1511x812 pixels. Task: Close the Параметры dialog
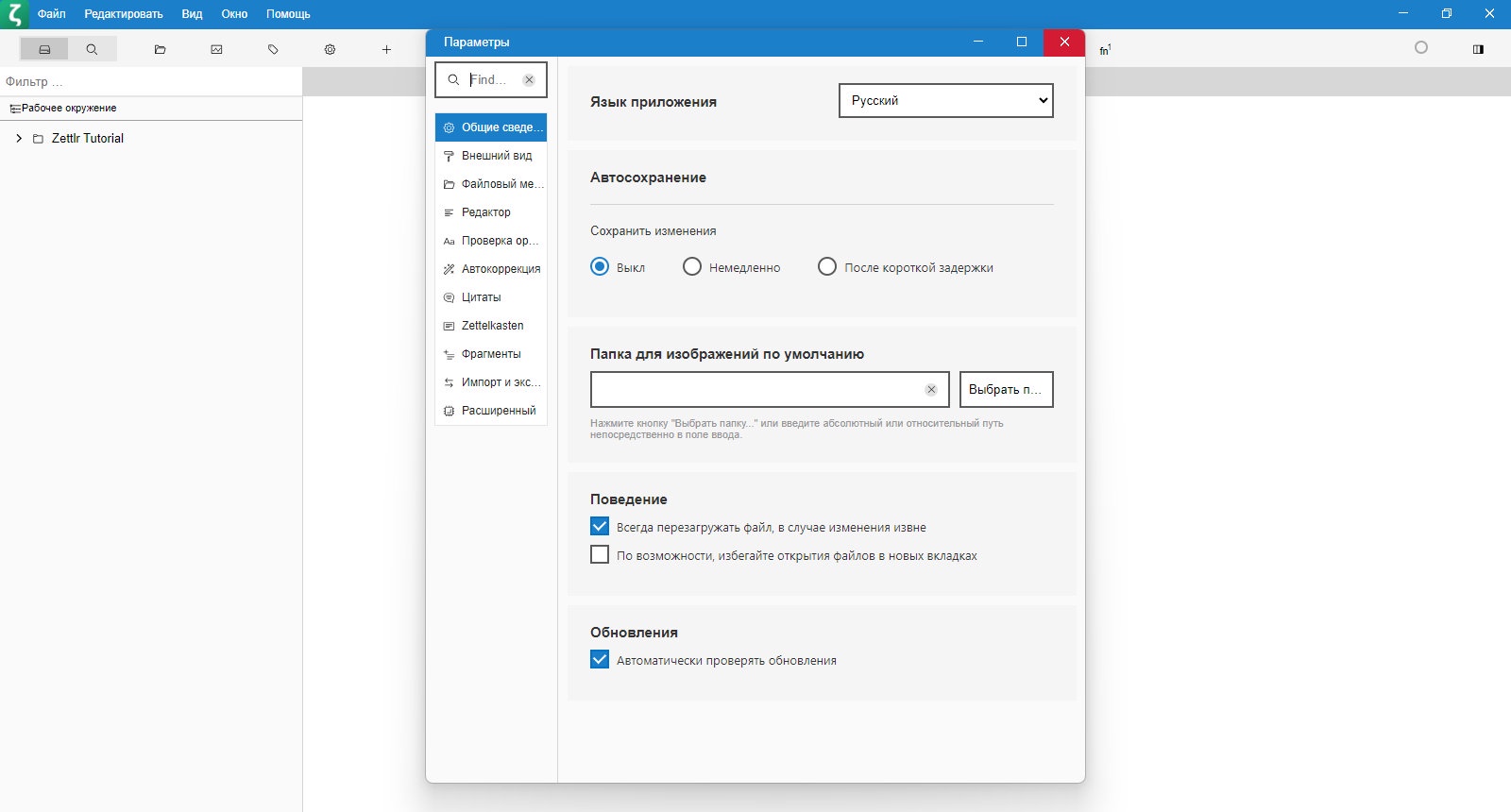tap(1064, 42)
